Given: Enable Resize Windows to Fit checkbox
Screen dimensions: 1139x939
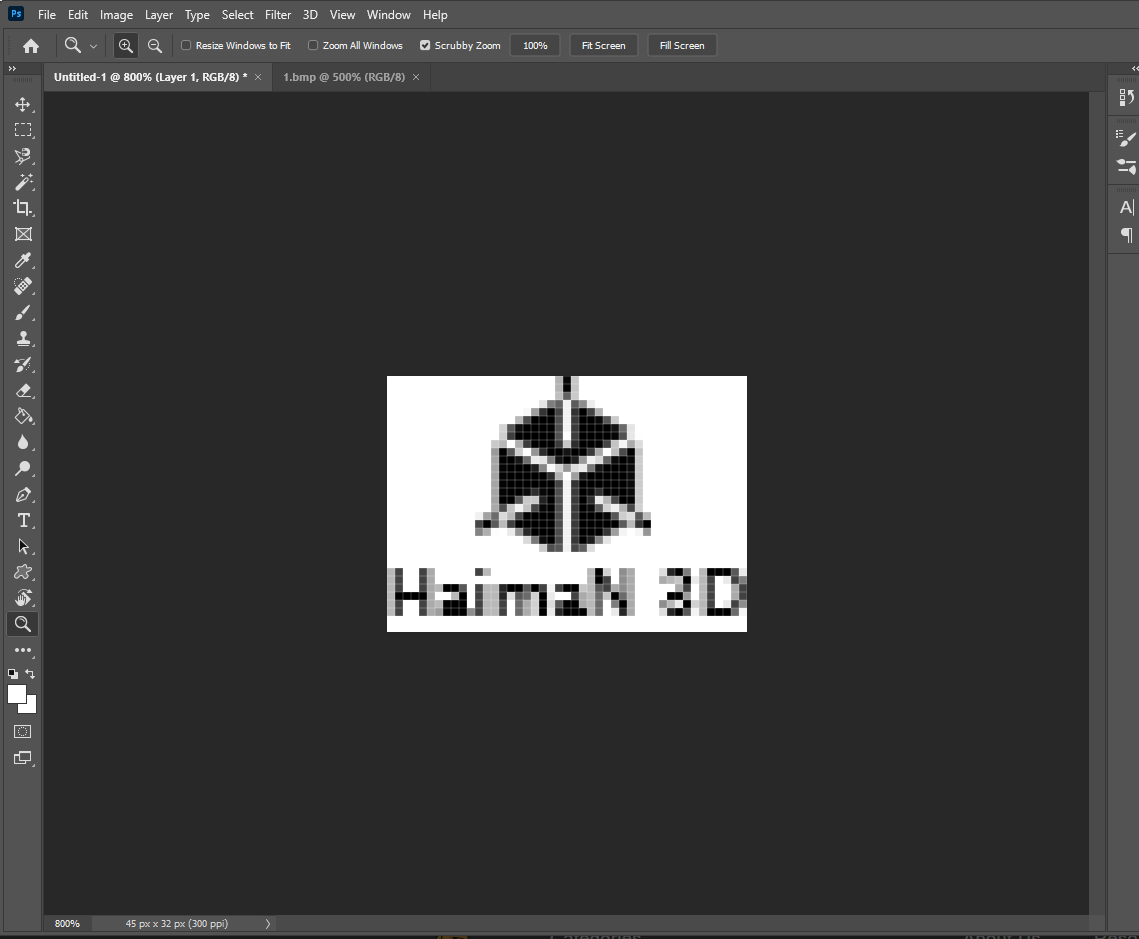Looking at the screenshot, I should pos(186,45).
